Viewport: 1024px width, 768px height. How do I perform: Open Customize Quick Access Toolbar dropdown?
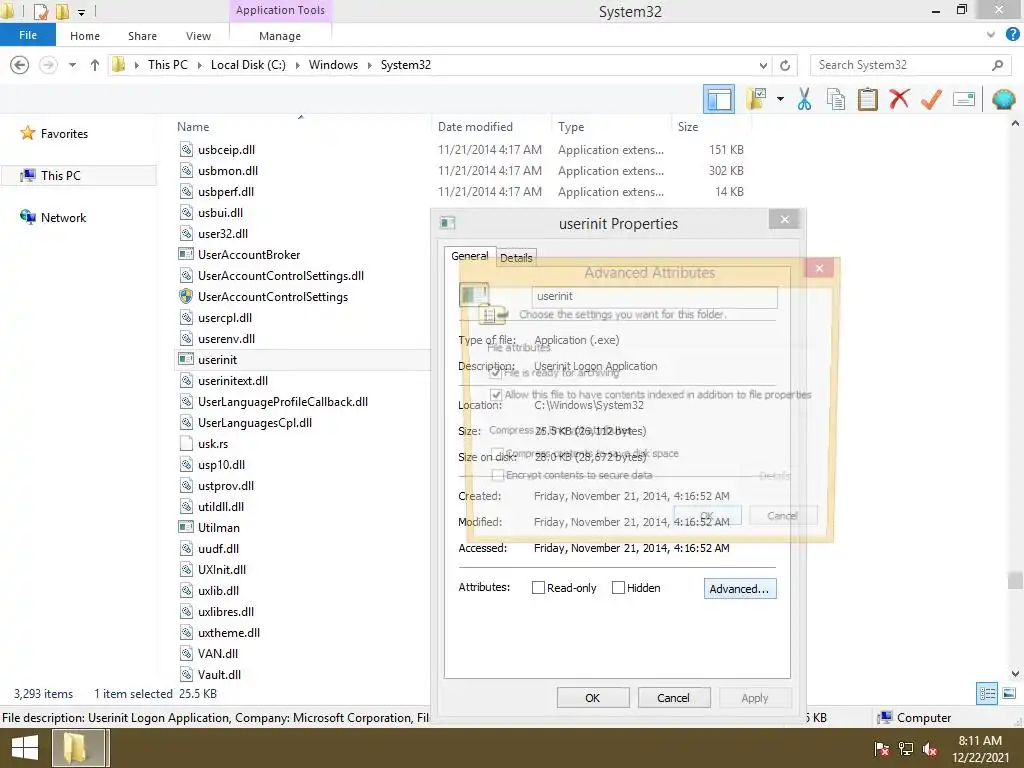pyautogui.click(x=82, y=12)
